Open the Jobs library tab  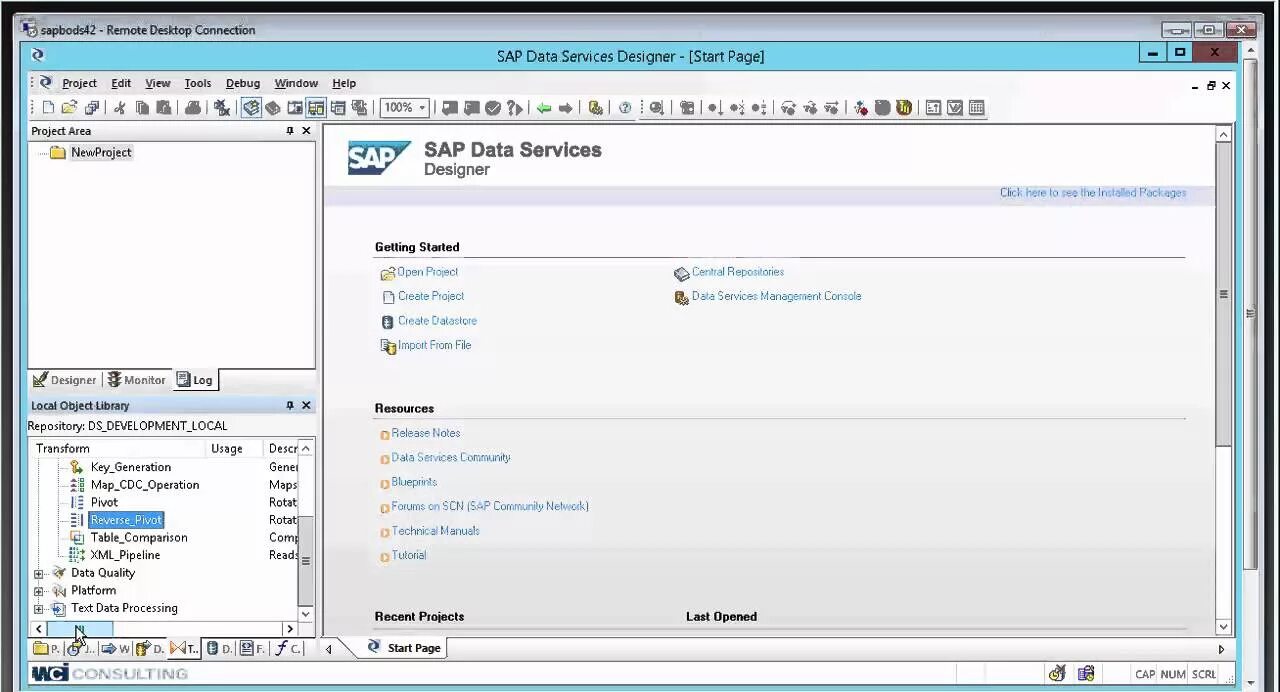click(81, 649)
